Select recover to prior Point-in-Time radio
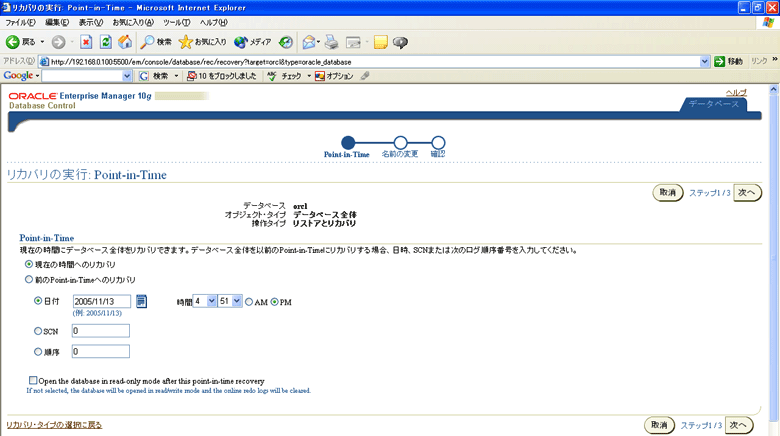This screenshot has width=780, height=436. pos(29,280)
